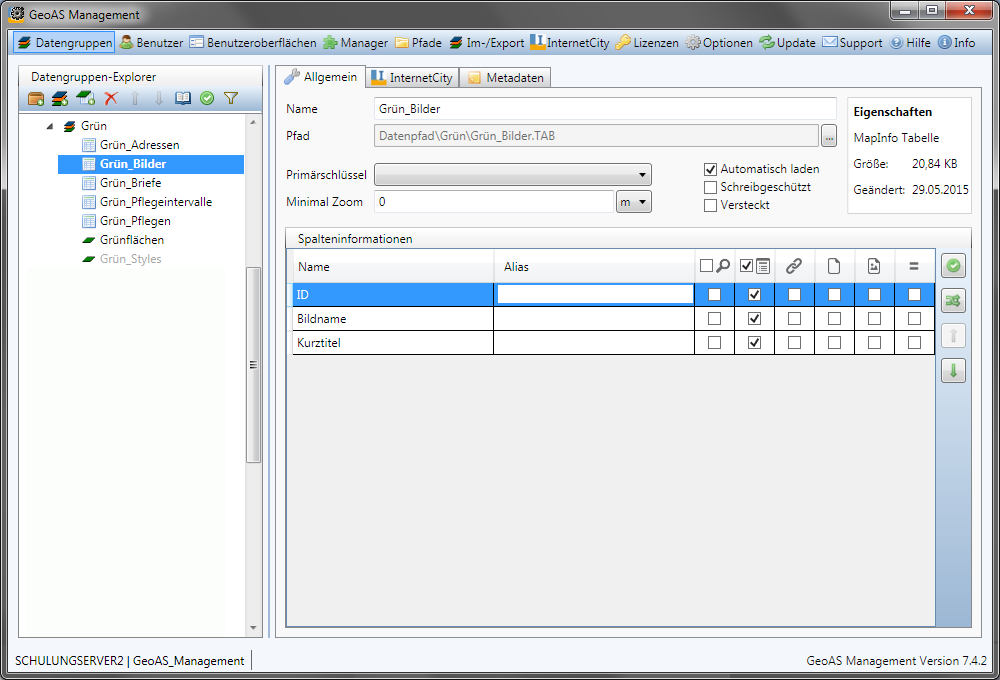1000x680 pixels.
Task: Click the add layer stack icon in explorer toolbar
Action: pyautogui.click(x=60, y=98)
